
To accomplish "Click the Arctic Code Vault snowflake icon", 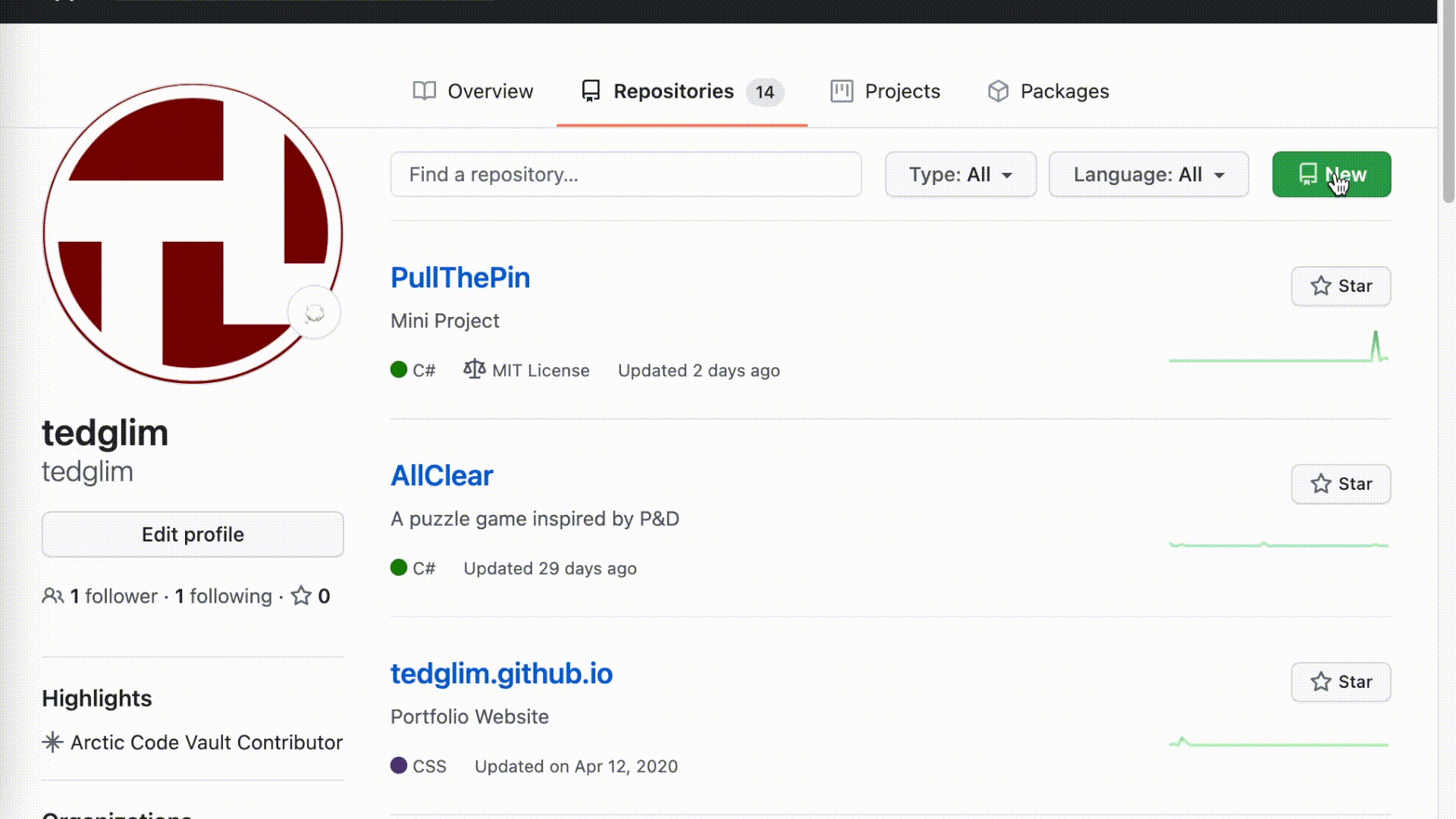I will 52,742.
